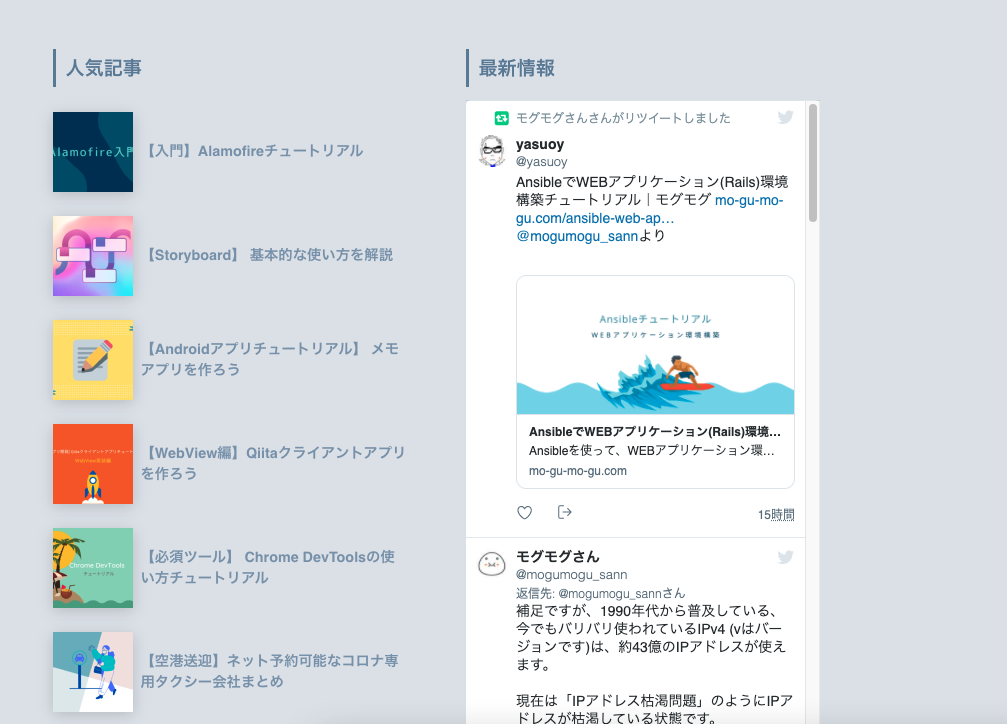This screenshot has width=1007, height=724.
Task: Click the green retweet icon
Action: click(502, 118)
